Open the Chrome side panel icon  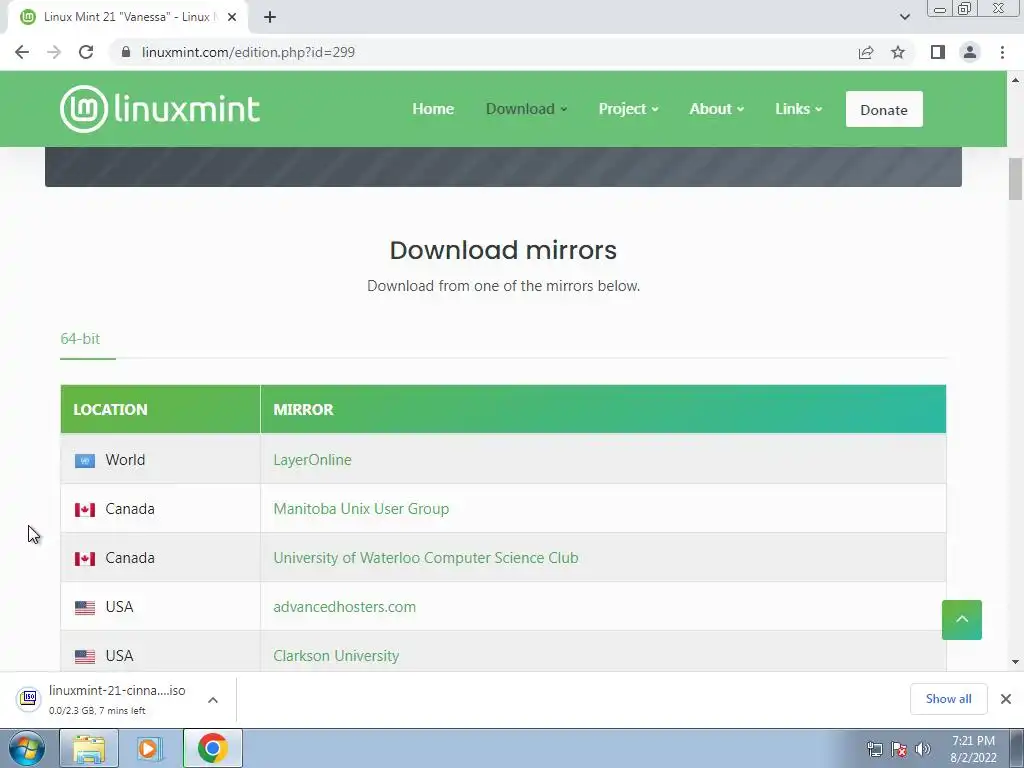938,52
